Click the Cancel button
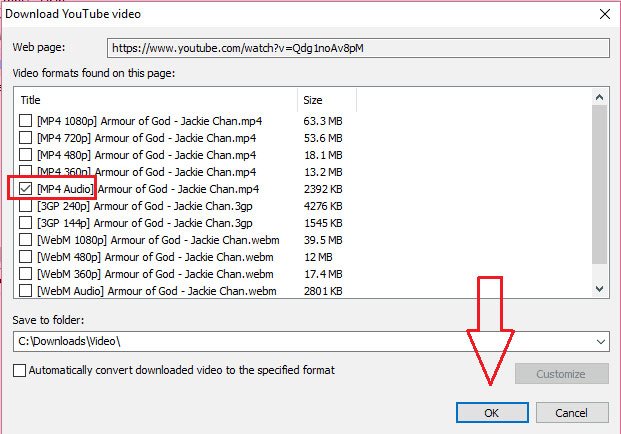 [572, 413]
